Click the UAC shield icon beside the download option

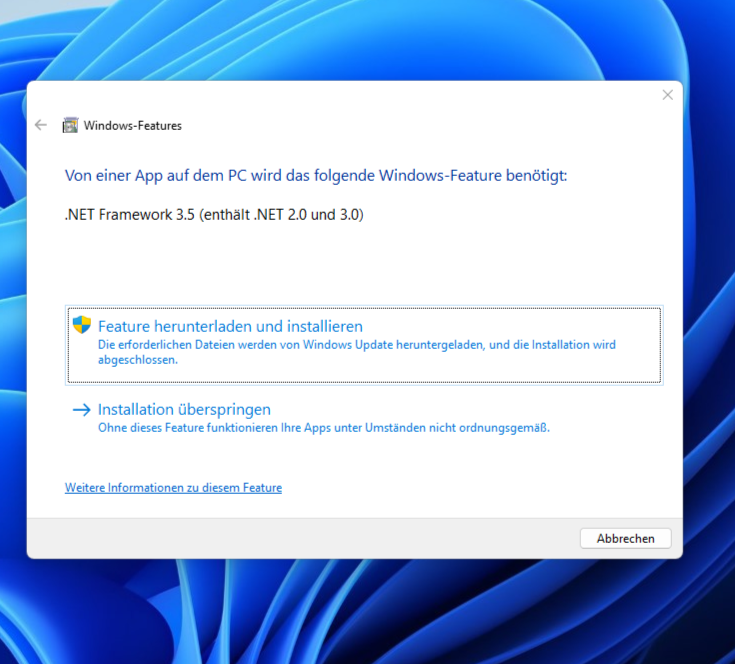(82, 325)
